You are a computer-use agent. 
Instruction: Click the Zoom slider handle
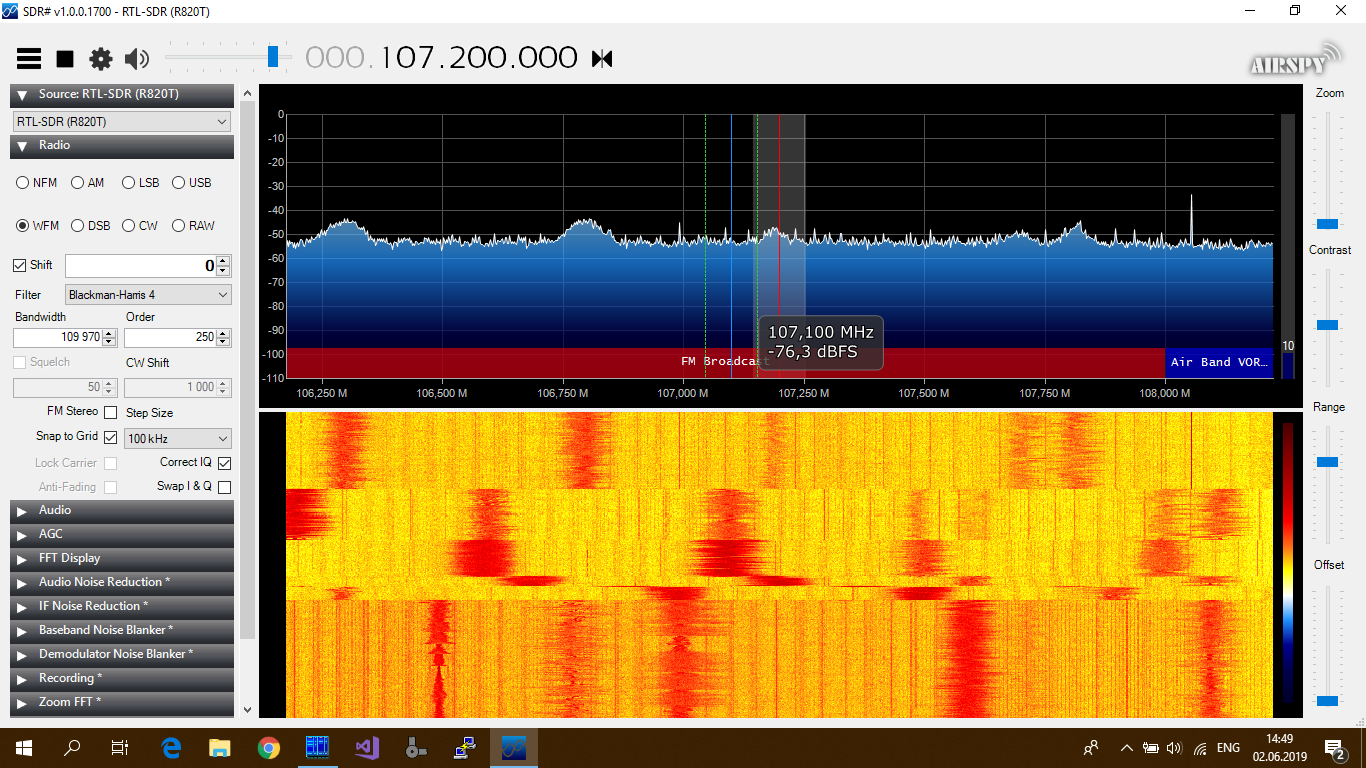coord(1328,224)
